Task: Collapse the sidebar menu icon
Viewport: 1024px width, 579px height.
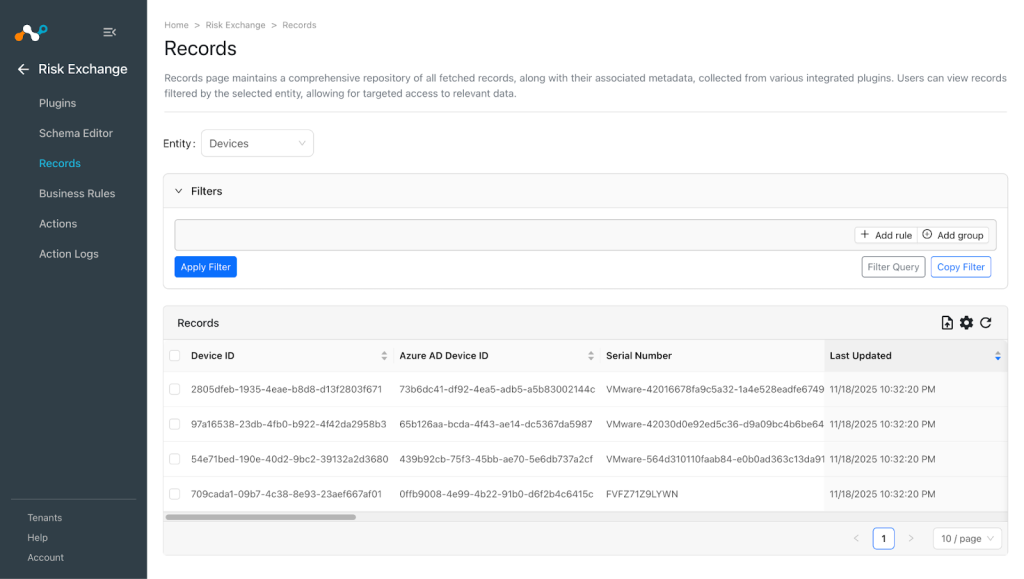Action: [x=110, y=32]
